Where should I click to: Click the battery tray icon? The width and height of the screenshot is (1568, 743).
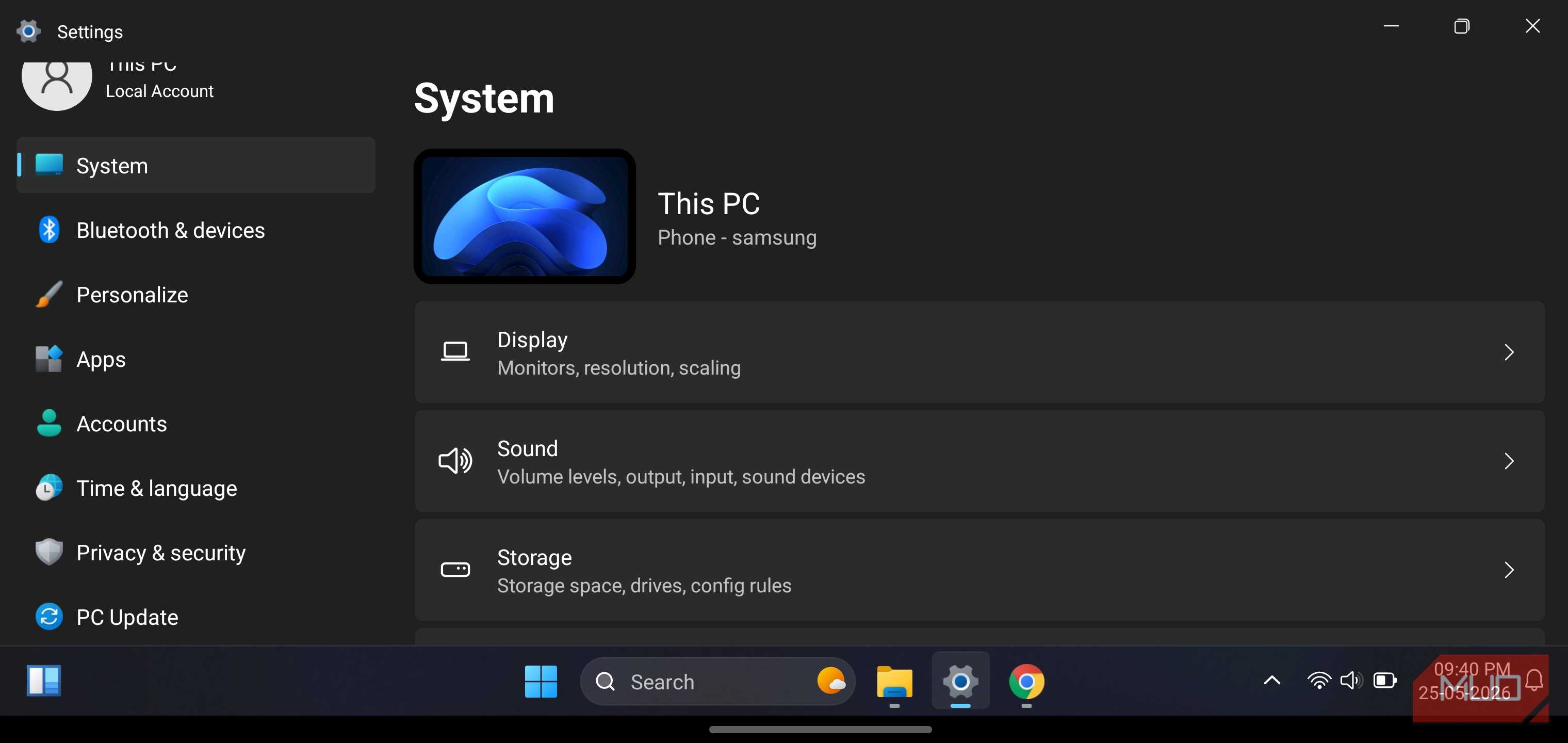click(x=1385, y=680)
